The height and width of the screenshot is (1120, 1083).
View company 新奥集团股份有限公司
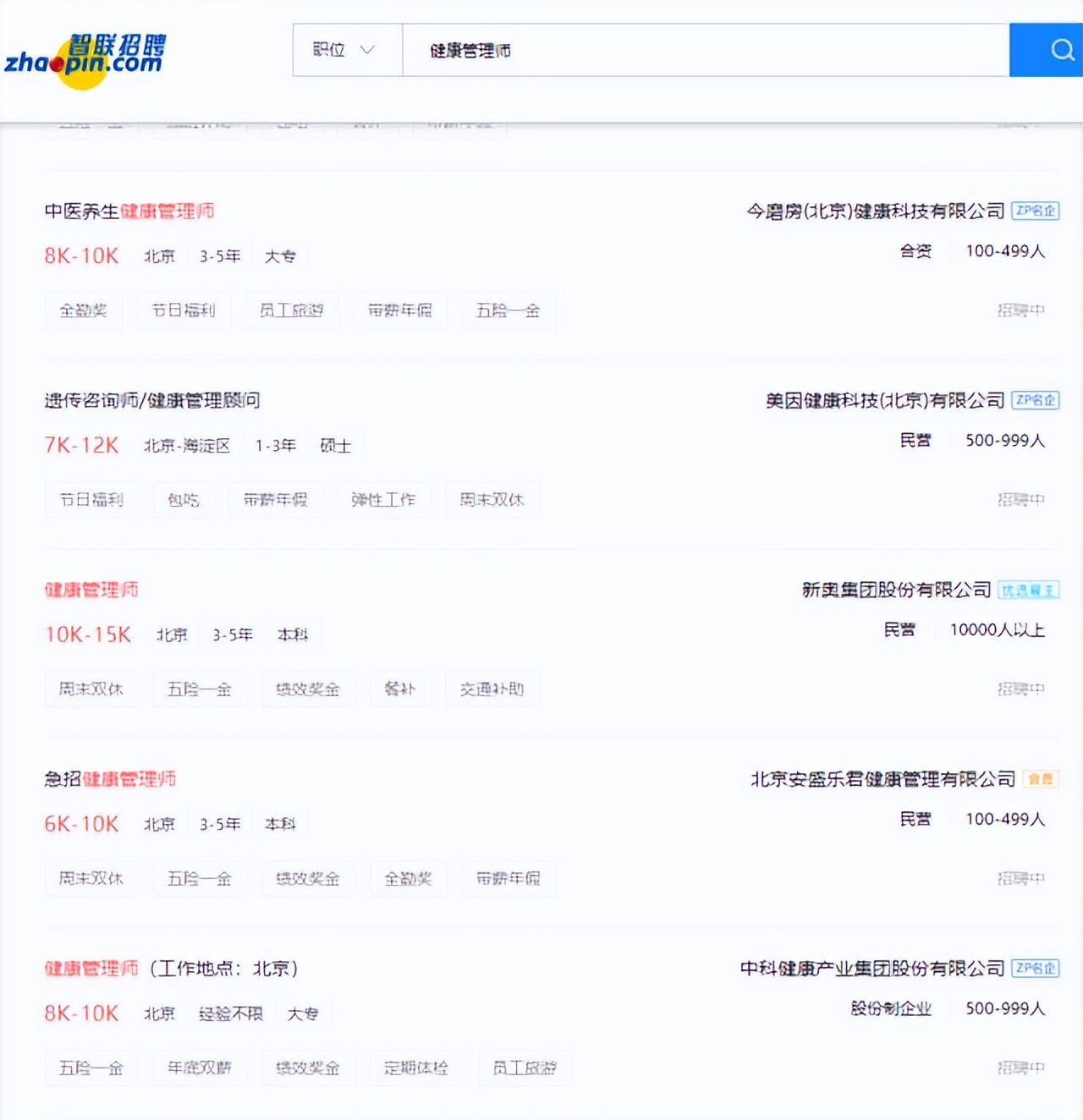pyautogui.click(x=895, y=590)
